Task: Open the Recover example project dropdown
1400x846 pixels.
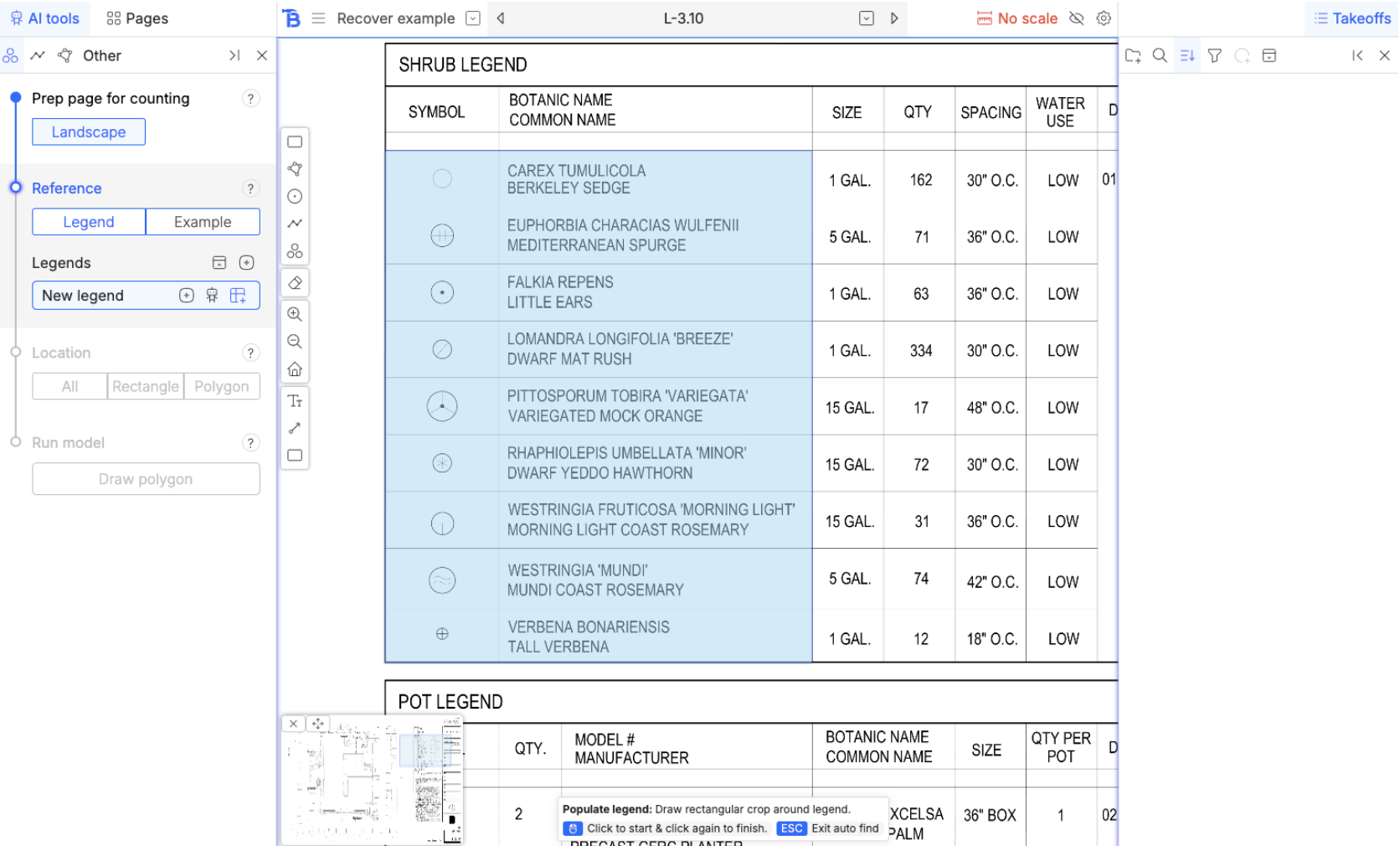Action: (x=473, y=18)
